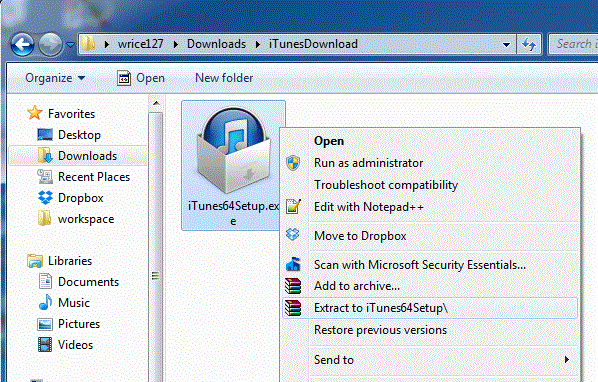Image resolution: width=598 pixels, height=382 pixels.
Task: Click the workspace folder icon
Action: tap(45, 218)
